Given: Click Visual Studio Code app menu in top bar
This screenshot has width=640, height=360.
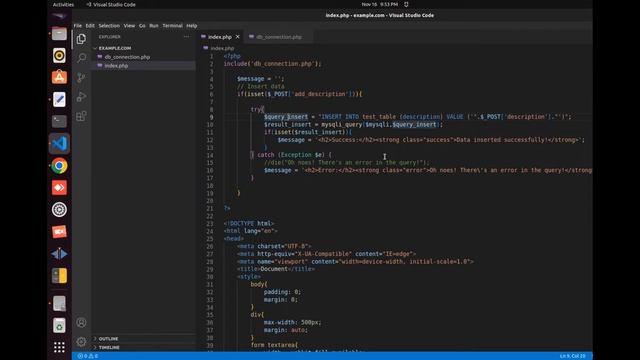Looking at the screenshot, I should 111,4.
